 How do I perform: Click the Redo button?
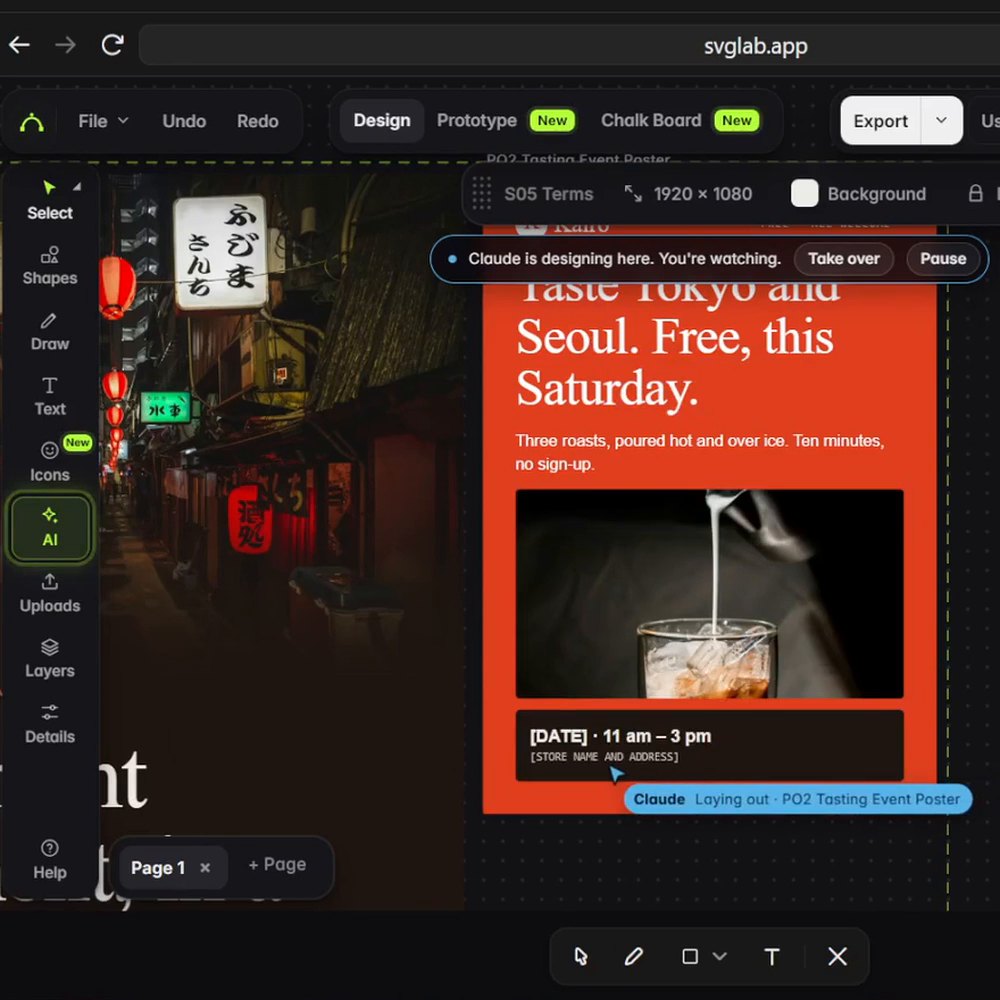point(258,121)
